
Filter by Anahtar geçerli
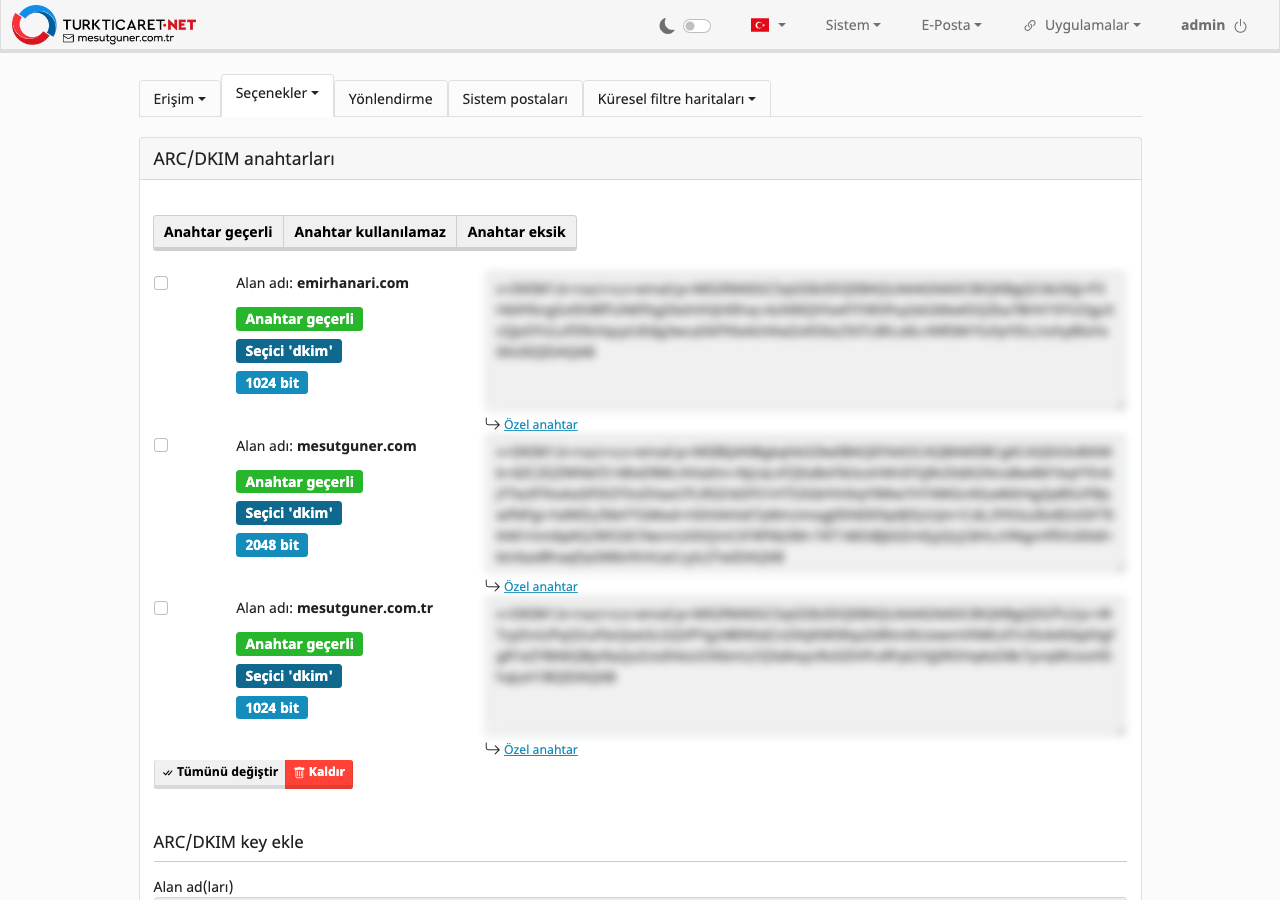[218, 232]
